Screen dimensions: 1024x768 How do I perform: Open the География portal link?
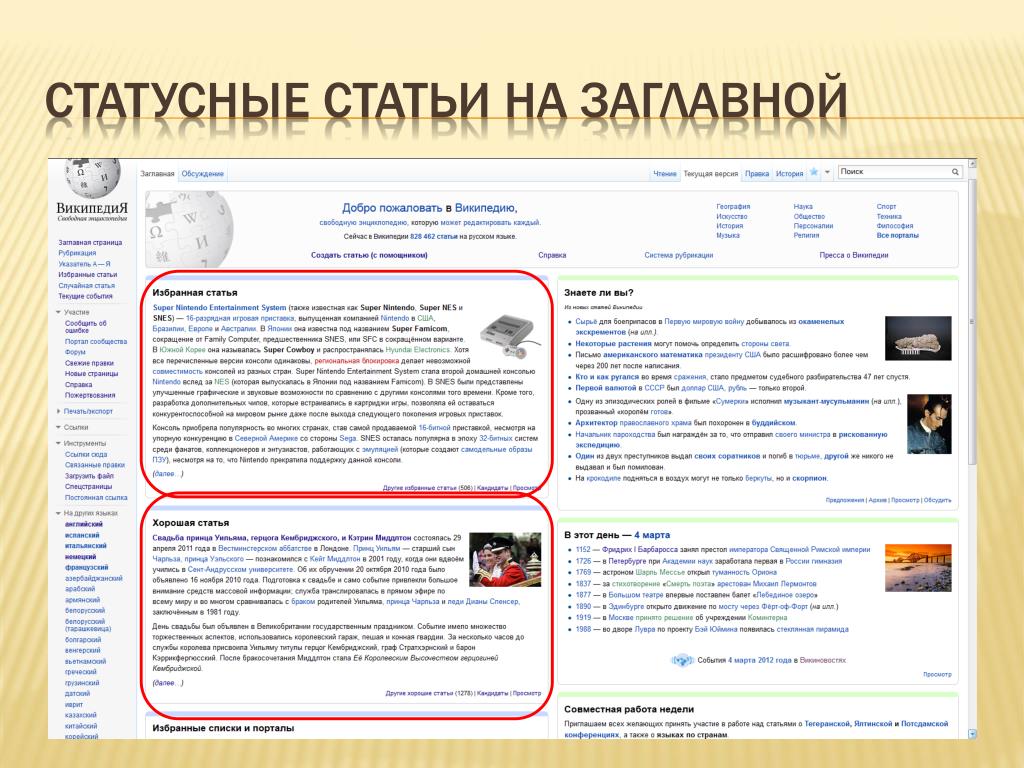pyautogui.click(x=733, y=206)
